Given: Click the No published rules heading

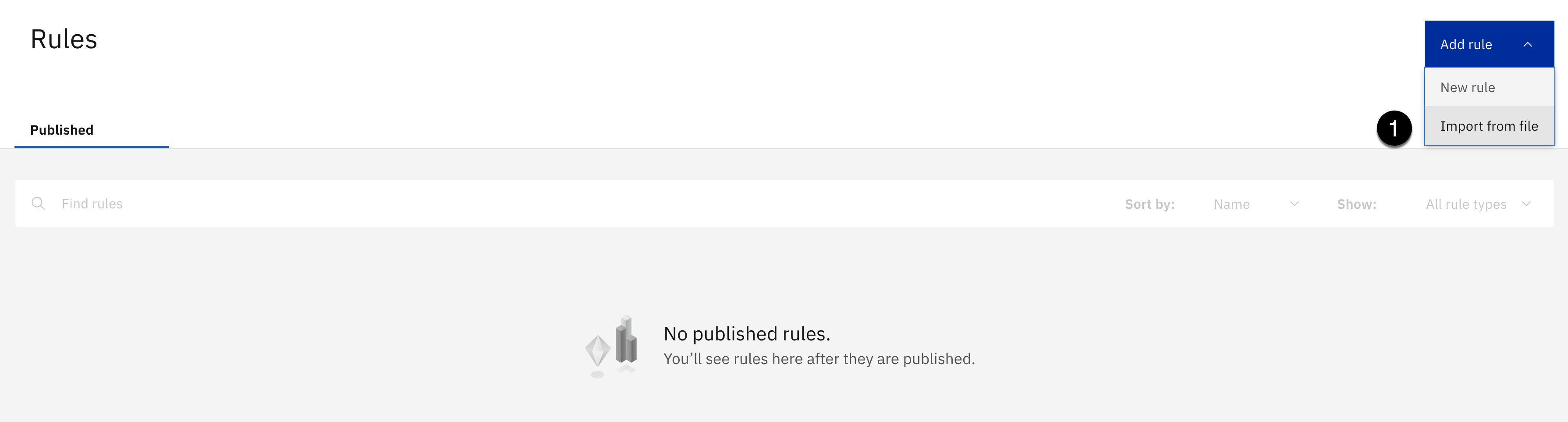Looking at the screenshot, I should point(747,334).
